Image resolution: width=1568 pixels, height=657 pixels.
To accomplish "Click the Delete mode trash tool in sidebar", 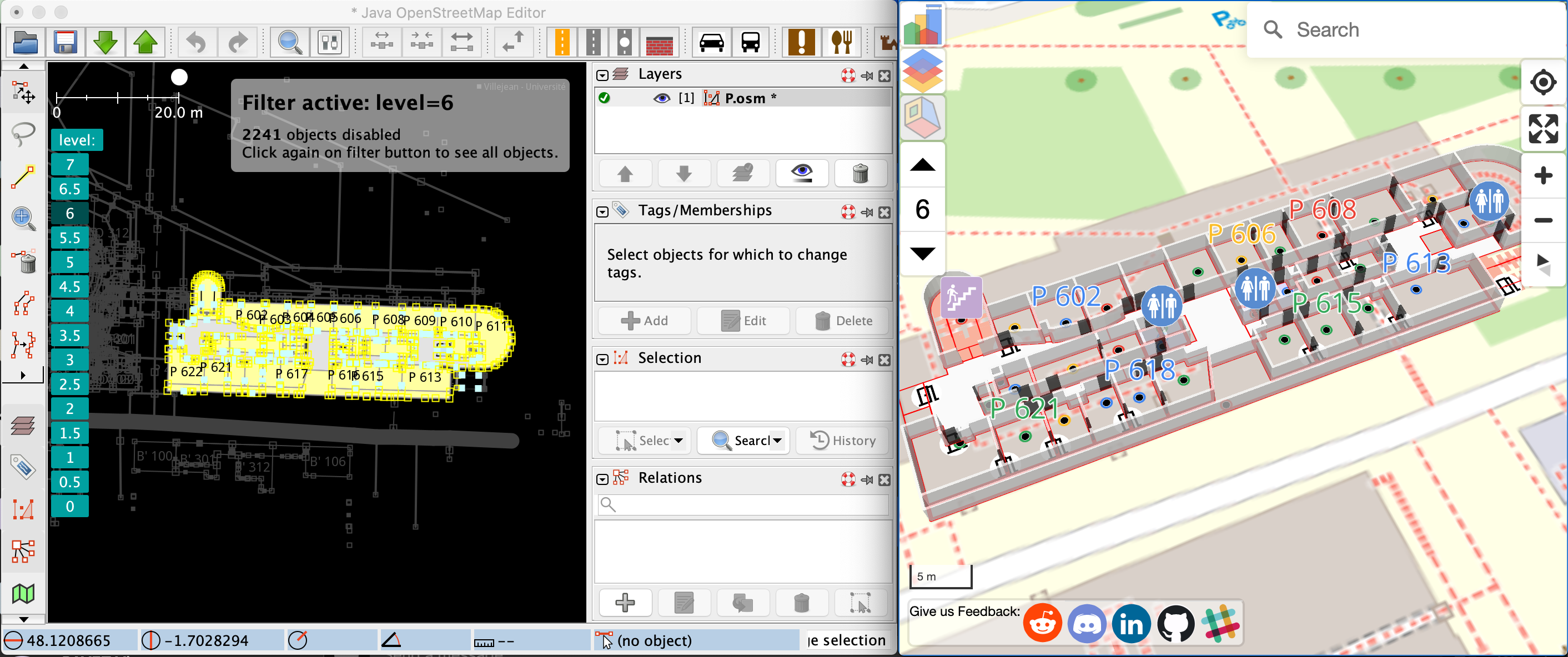I will click(24, 261).
